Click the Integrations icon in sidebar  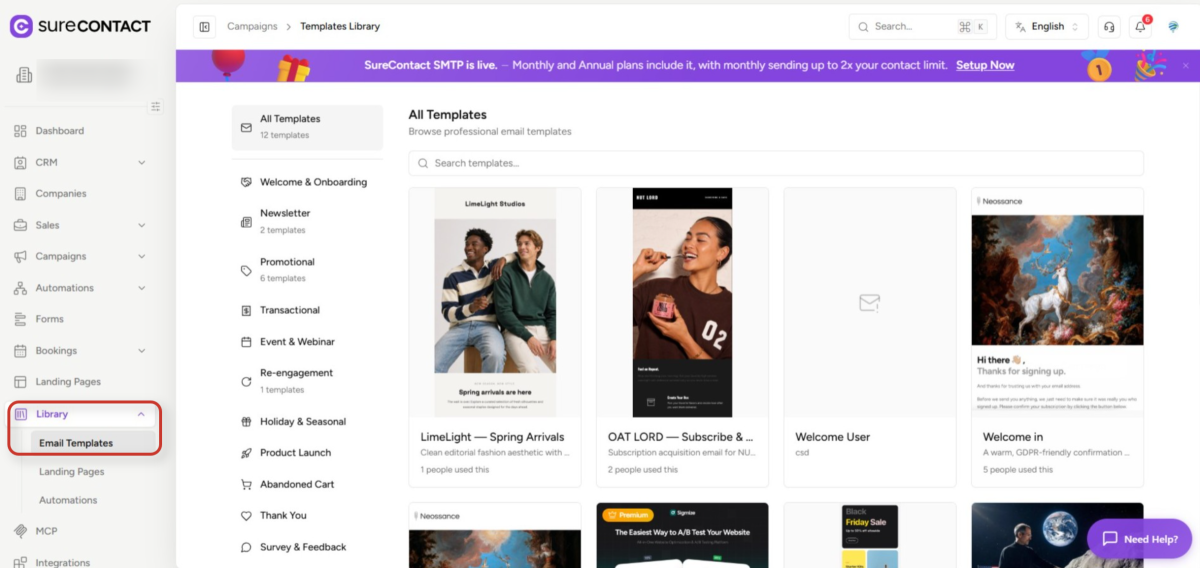(20, 562)
